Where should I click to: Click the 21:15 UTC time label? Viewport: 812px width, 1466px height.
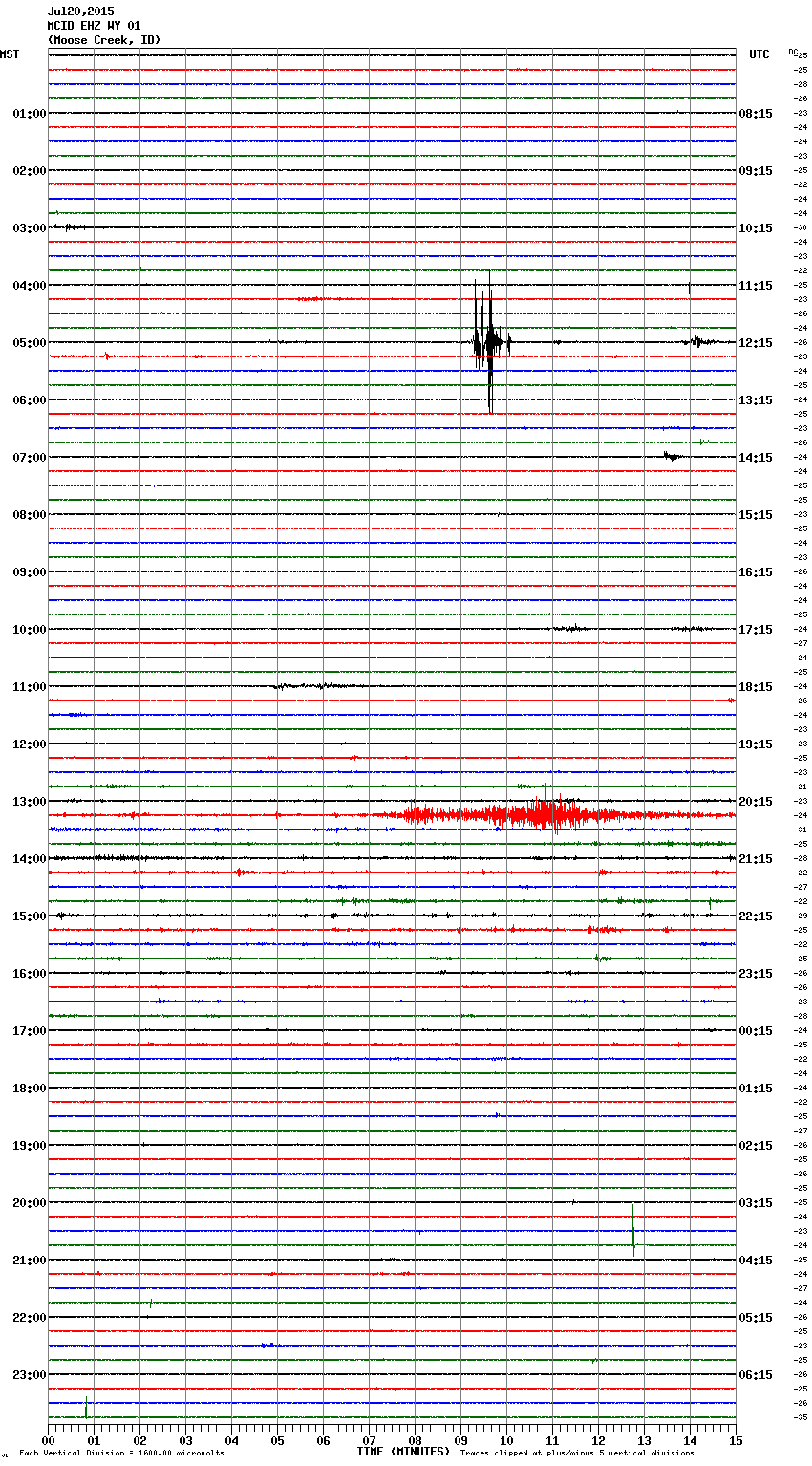(x=756, y=859)
